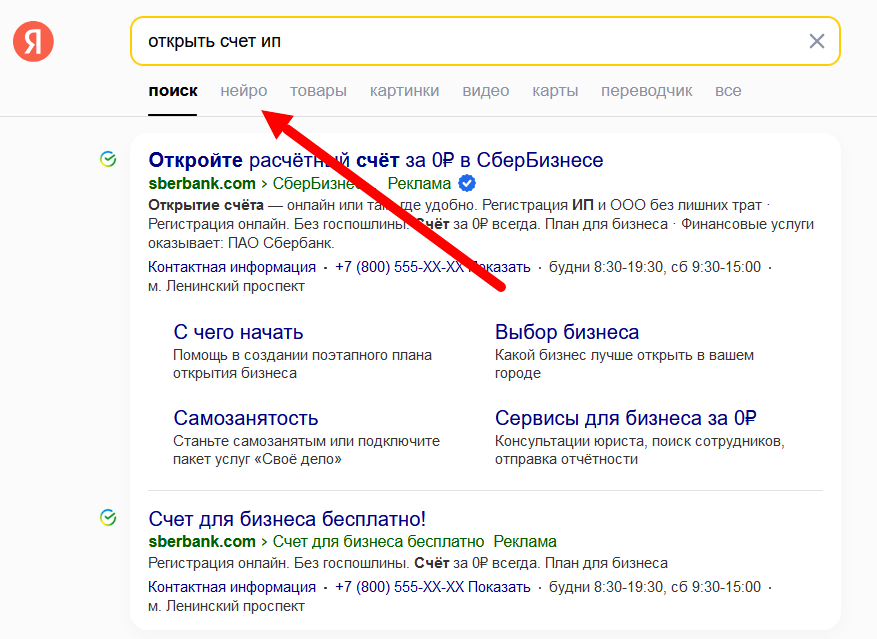Screen dimensions: 877x639
Task: Click the green check icon beside the 'Откройте расчётный счёт' ad
Action: (x=108, y=159)
